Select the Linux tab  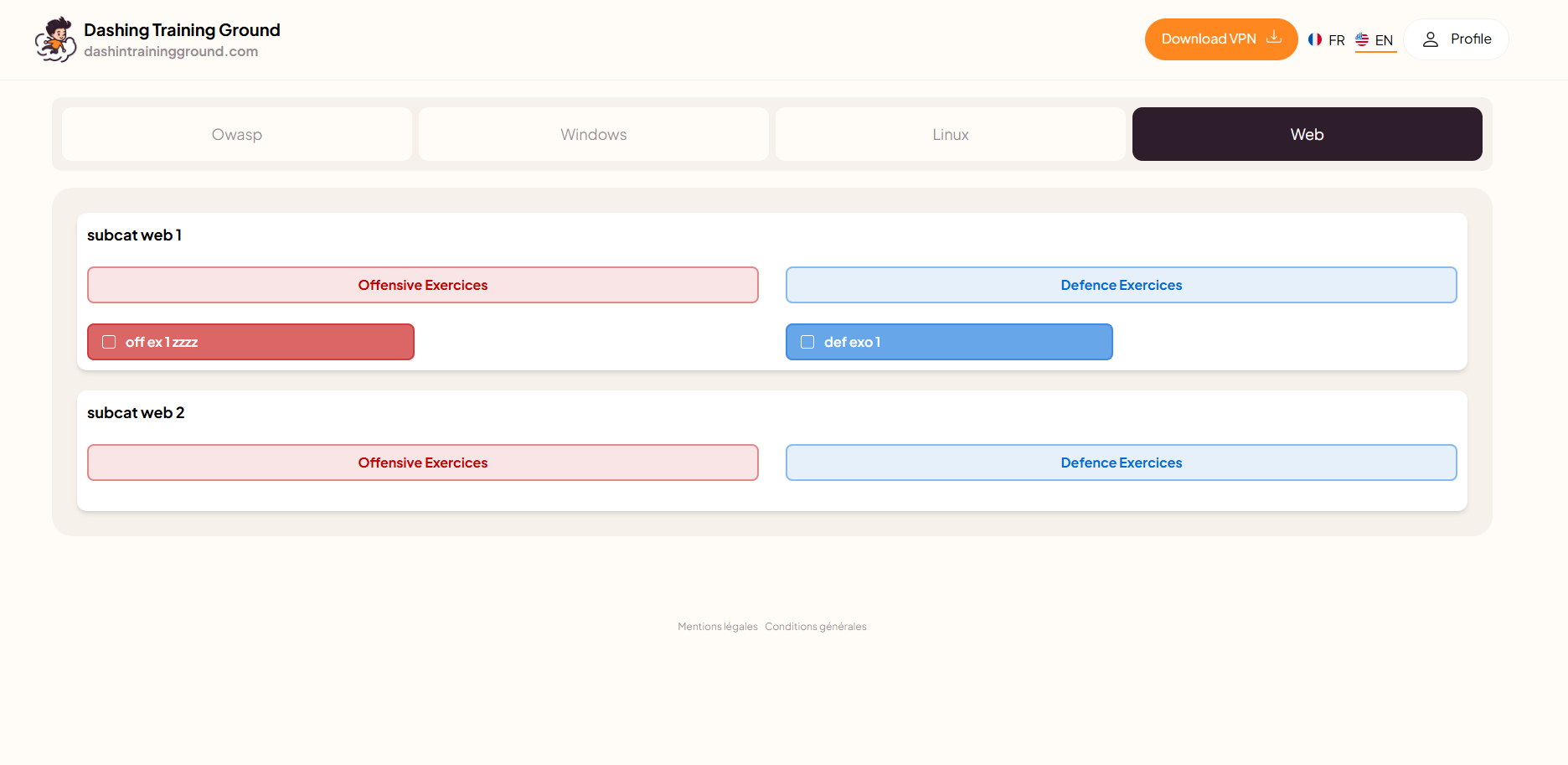(x=950, y=134)
